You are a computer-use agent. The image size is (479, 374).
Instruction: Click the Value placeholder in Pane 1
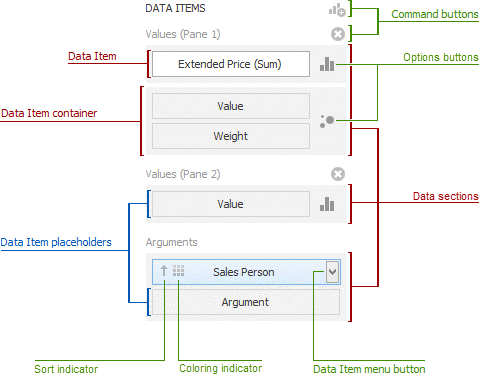tap(231, 106)
